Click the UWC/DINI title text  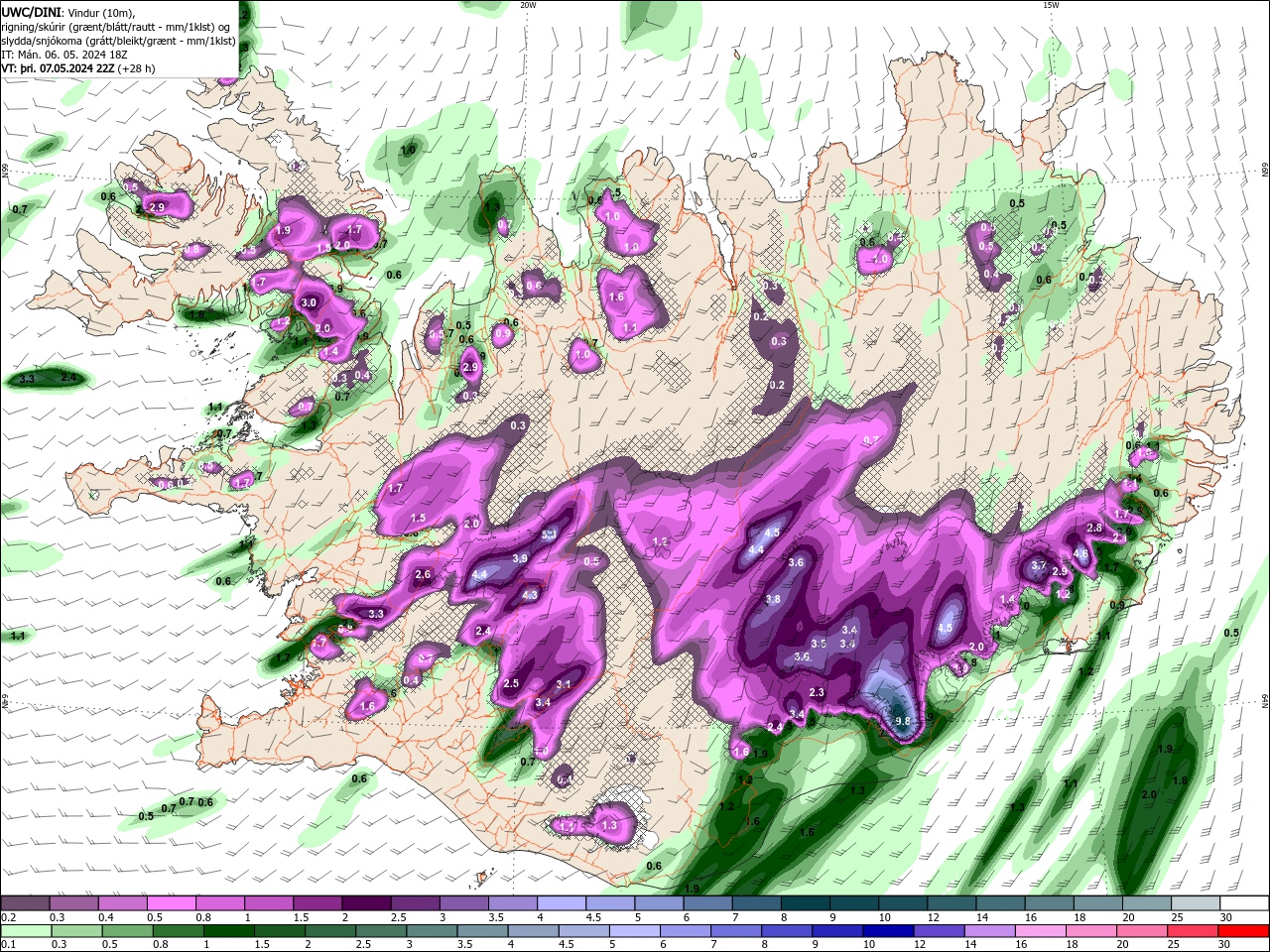coord(32,12)
